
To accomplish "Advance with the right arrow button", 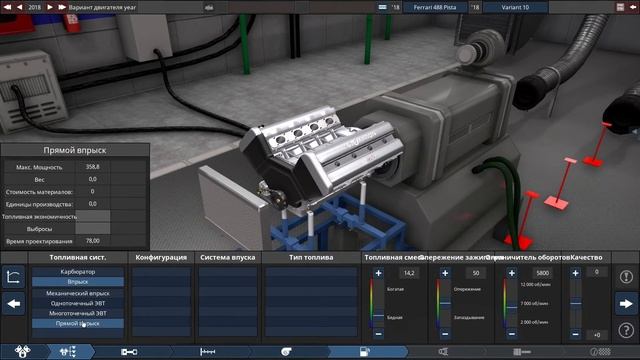I will click(626, 304).
